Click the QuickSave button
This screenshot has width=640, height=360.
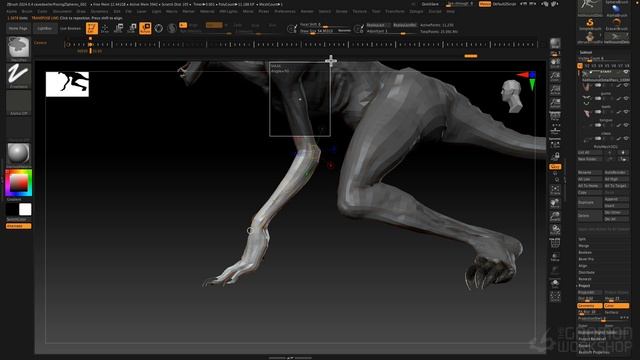(x=430, y=4)
